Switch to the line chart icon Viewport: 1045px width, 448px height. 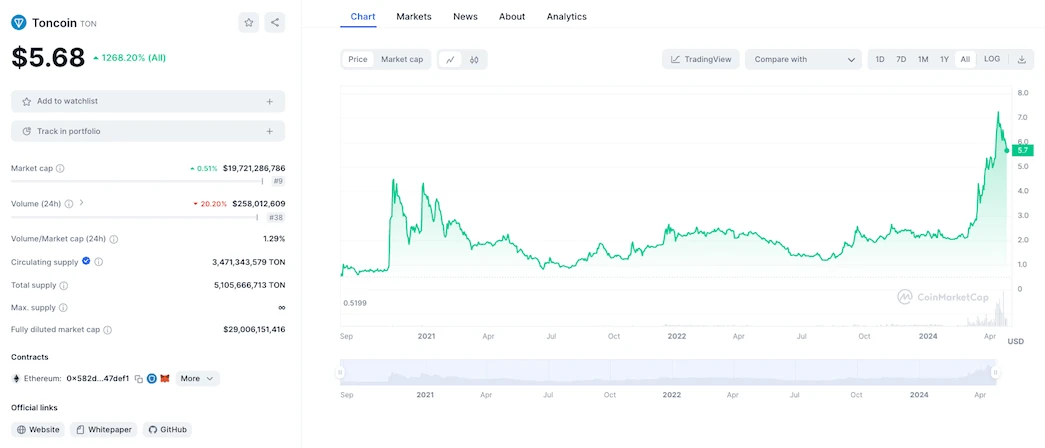451,59
